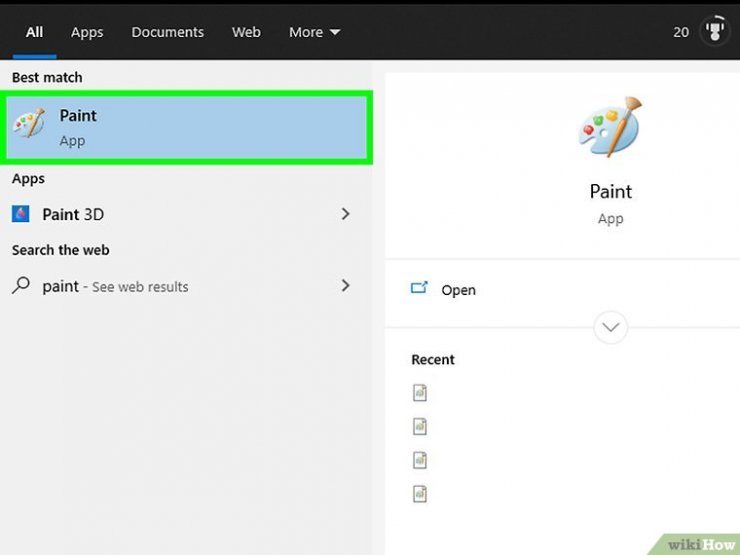This screenshot has width=740, height=555.
Task: Select the "paint - See web results" entry
Action: click(x=115, y=286)
